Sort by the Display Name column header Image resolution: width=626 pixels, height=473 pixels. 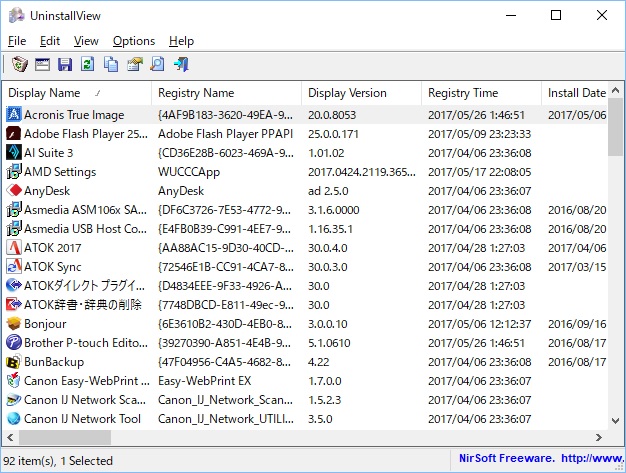pos(75,93)
